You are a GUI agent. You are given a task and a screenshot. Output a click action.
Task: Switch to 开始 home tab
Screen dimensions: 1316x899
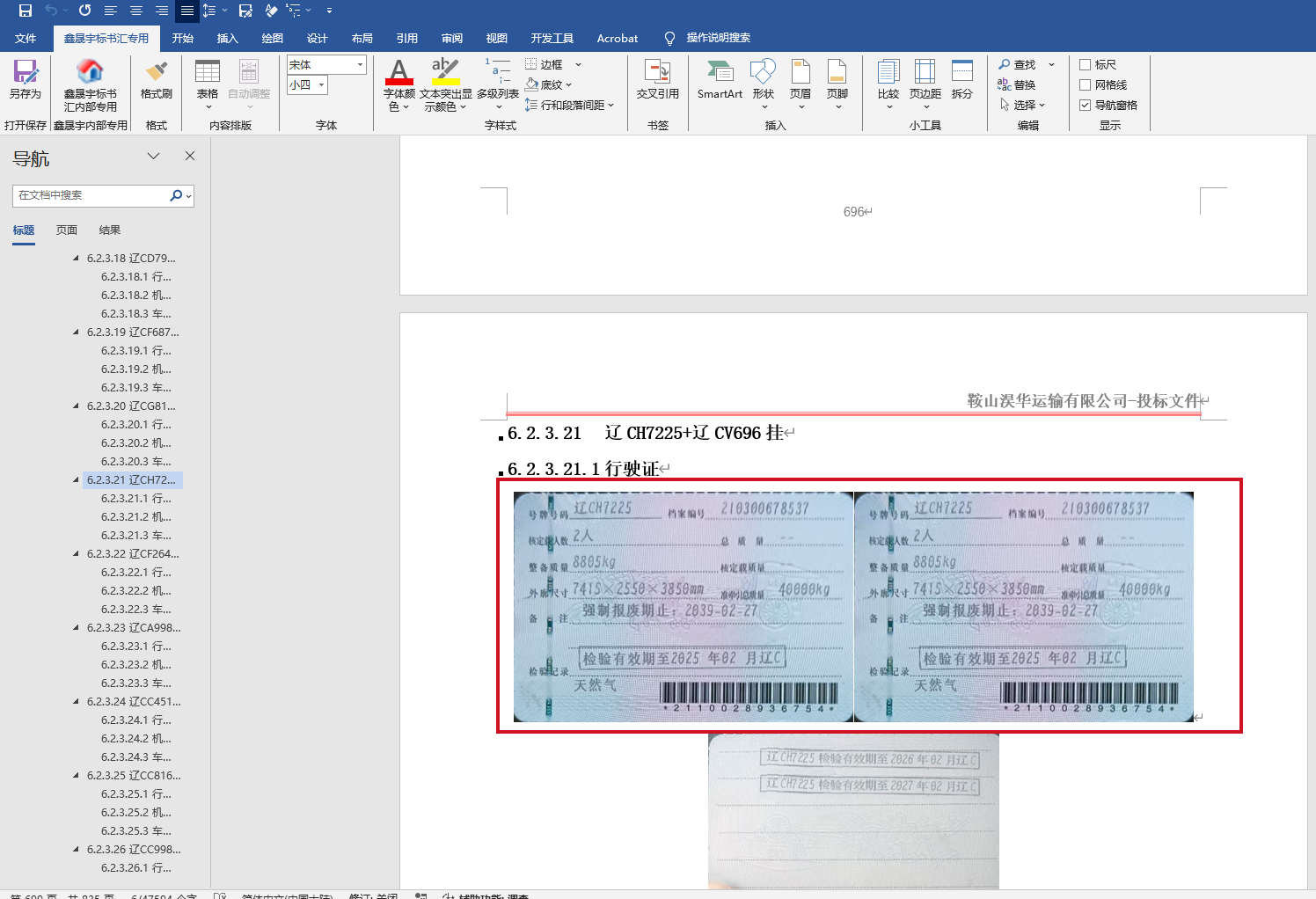[182, 38]
